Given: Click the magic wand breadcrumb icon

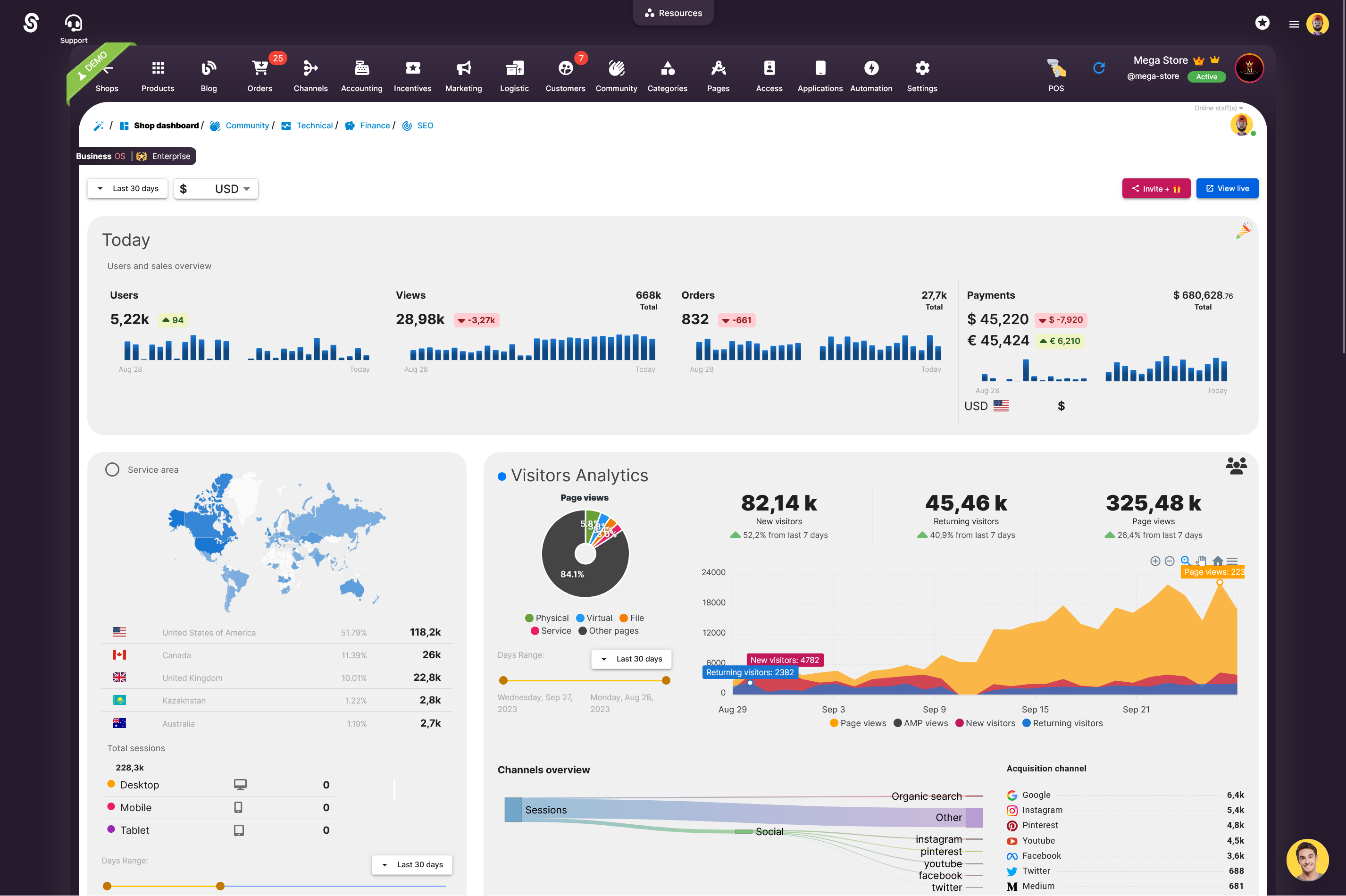Looking at the screenshot, I should tap(98, 125).
